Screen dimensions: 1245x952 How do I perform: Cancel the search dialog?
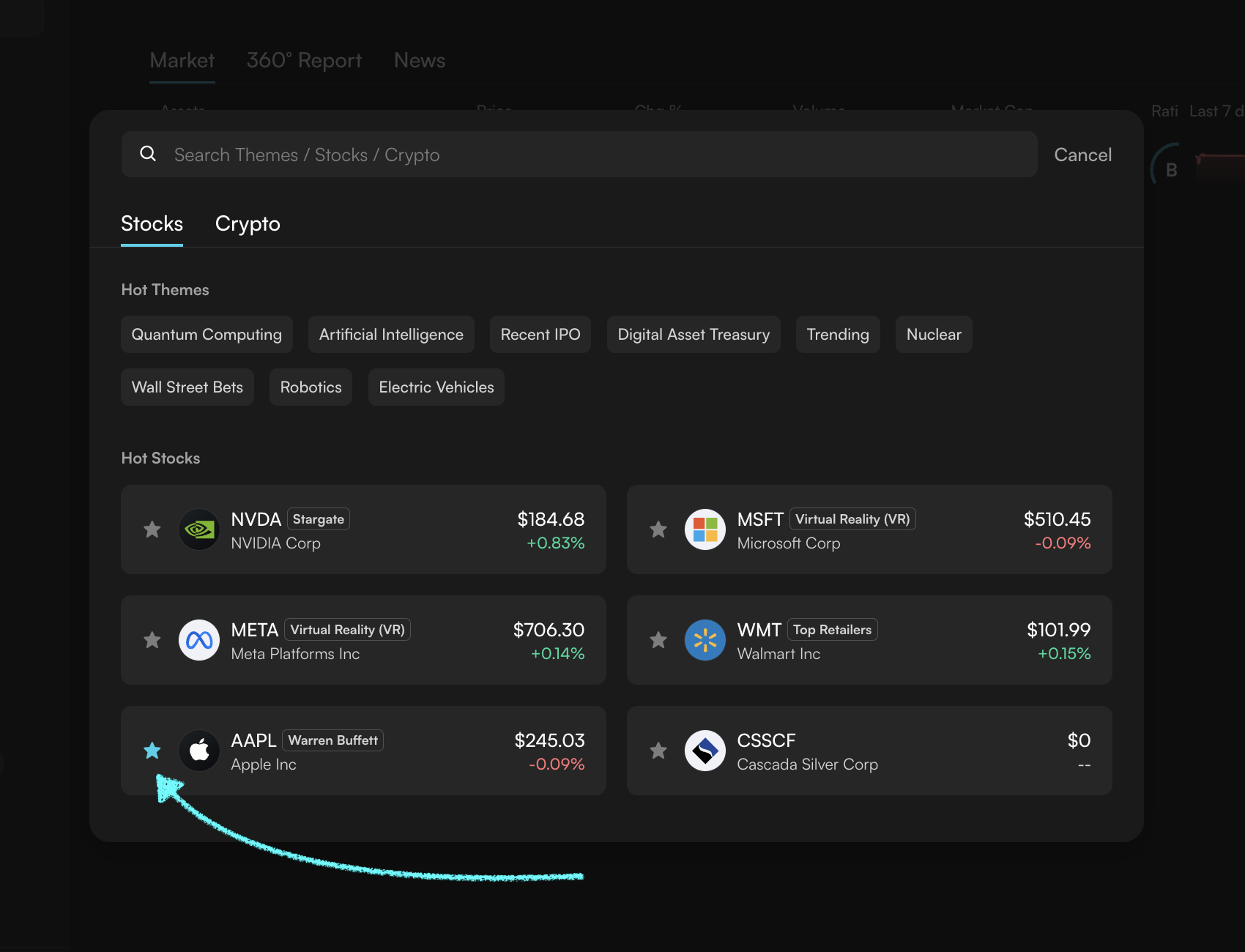pyautogui.click(x=1082, y=155)
